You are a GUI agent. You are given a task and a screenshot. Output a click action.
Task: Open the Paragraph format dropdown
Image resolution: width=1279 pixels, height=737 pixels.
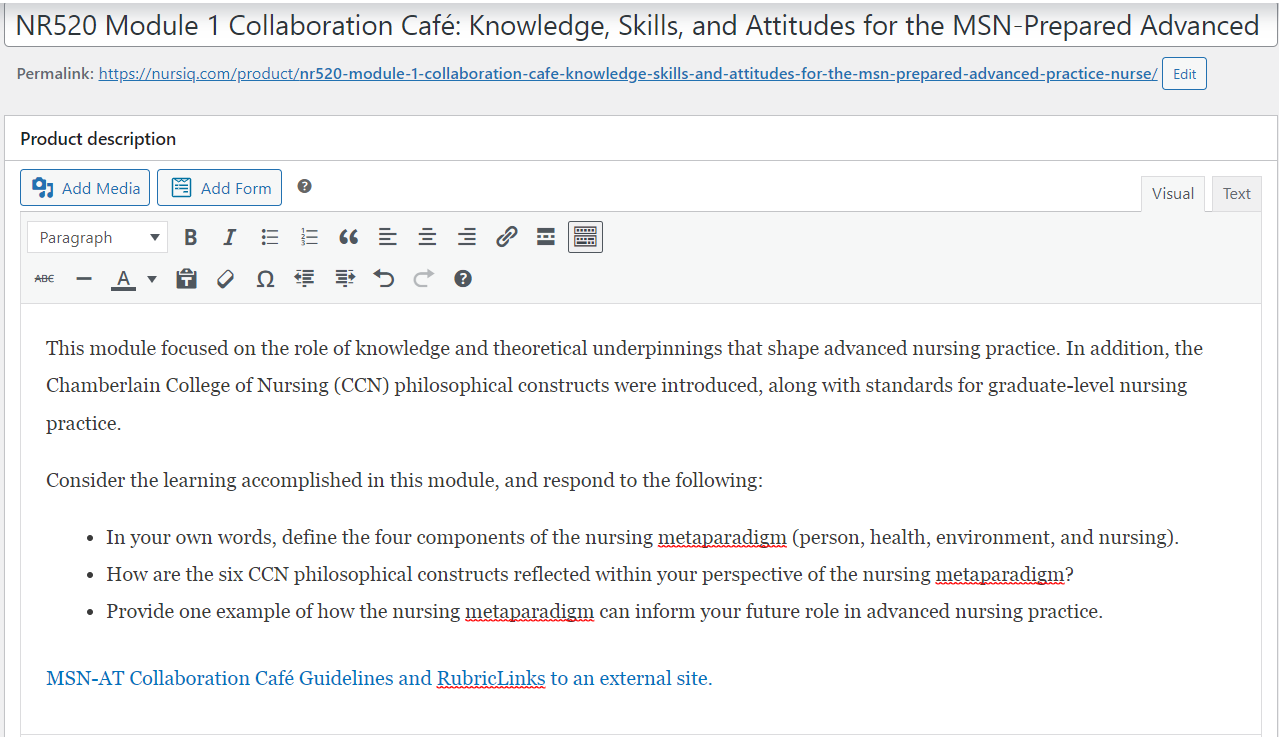pyautogui.click(x=97, y=237)
